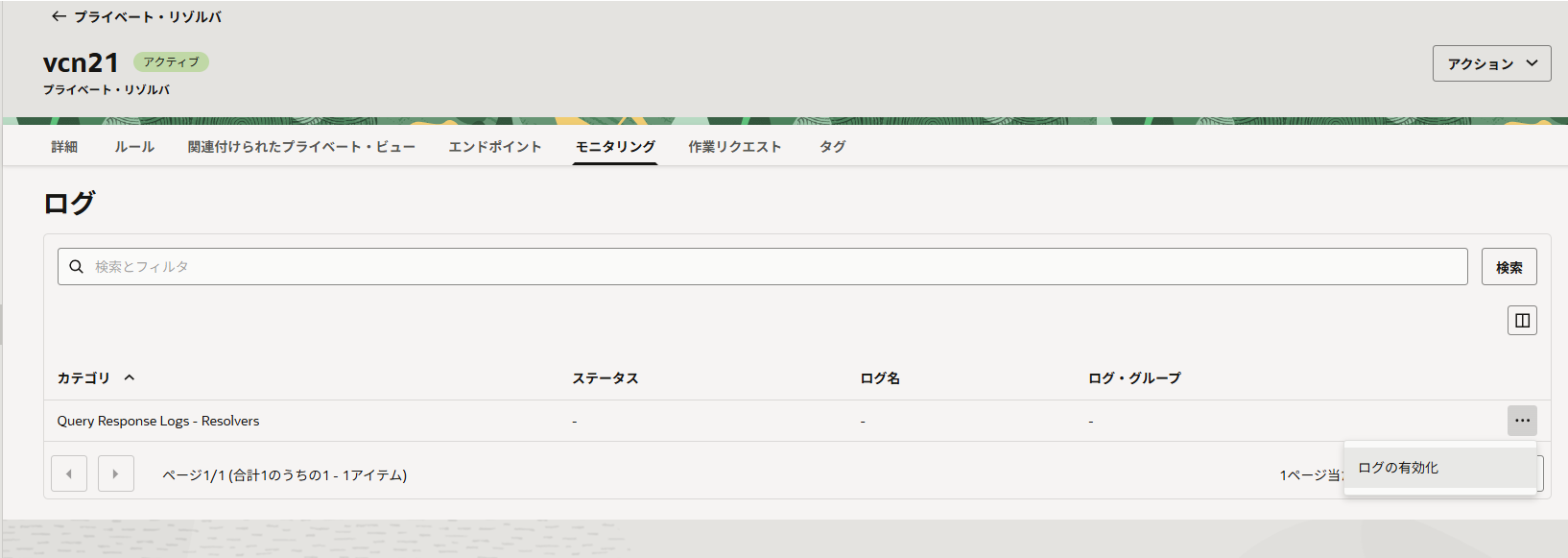Focus the 検索とフィルタ search field
The width and height of the screenshot is (1568, 558).
coord(763,266)
